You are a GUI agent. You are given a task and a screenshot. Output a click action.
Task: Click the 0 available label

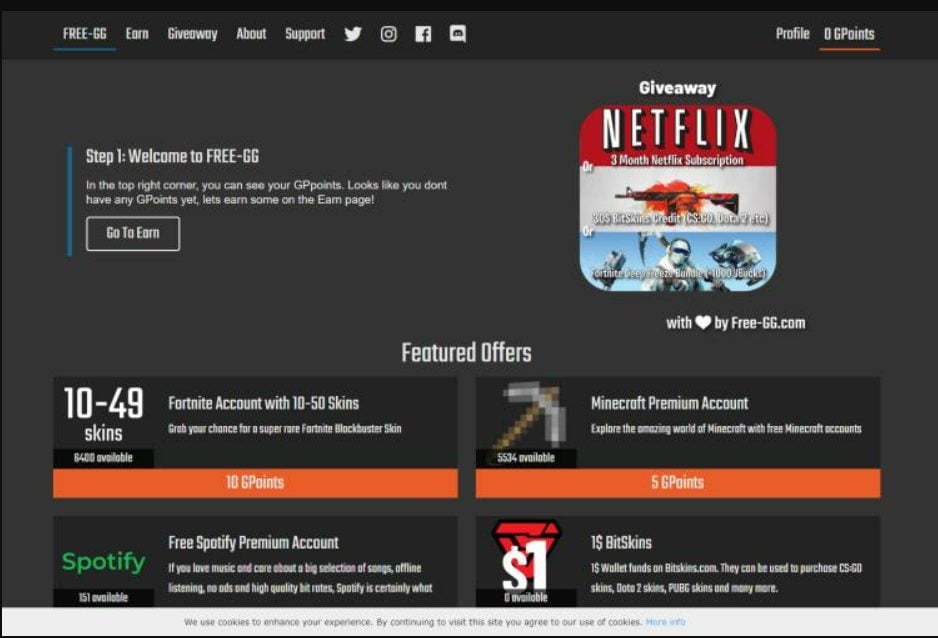click(526, 597)
